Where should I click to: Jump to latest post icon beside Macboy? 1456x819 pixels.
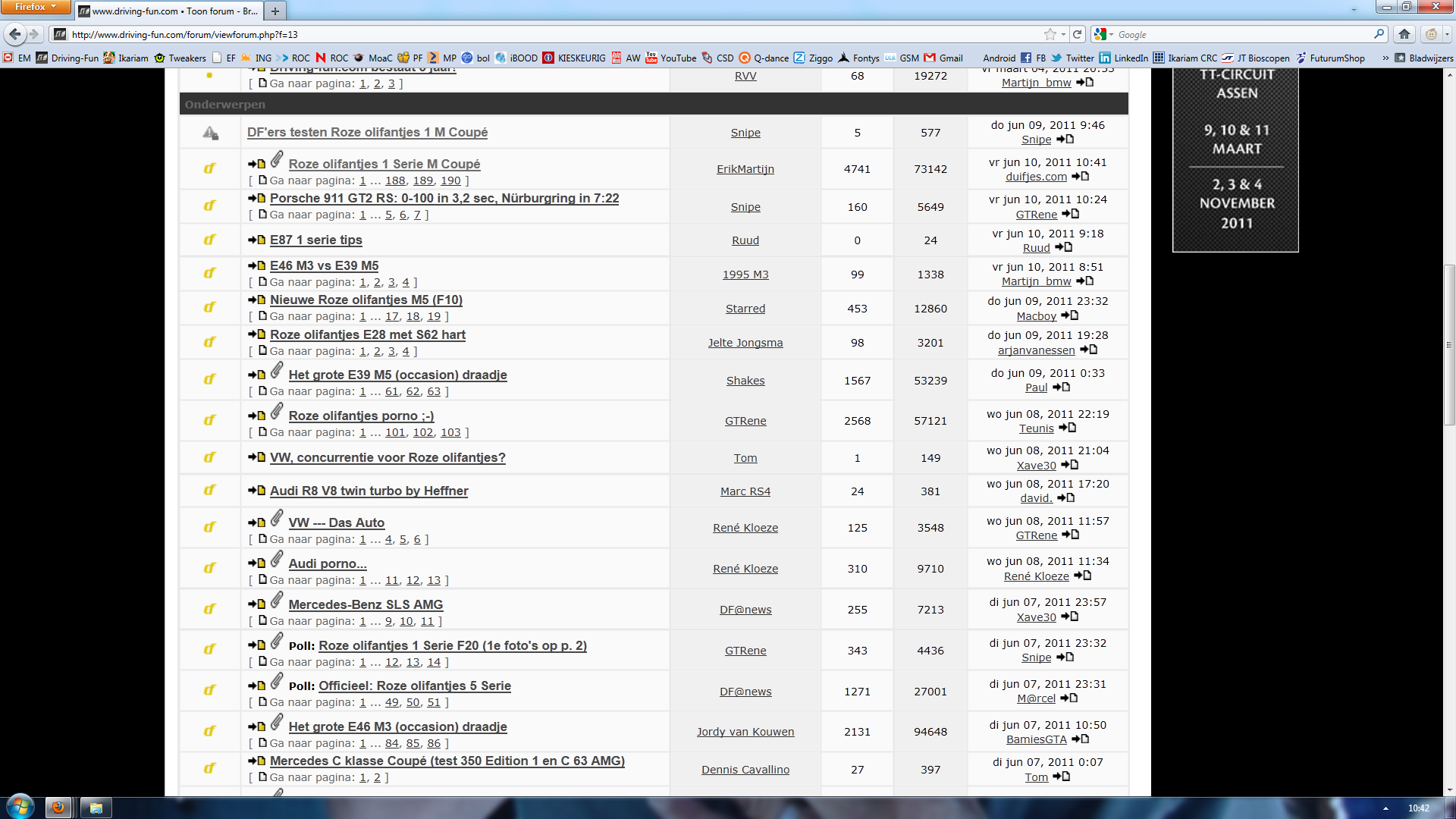coord(1069,315)
